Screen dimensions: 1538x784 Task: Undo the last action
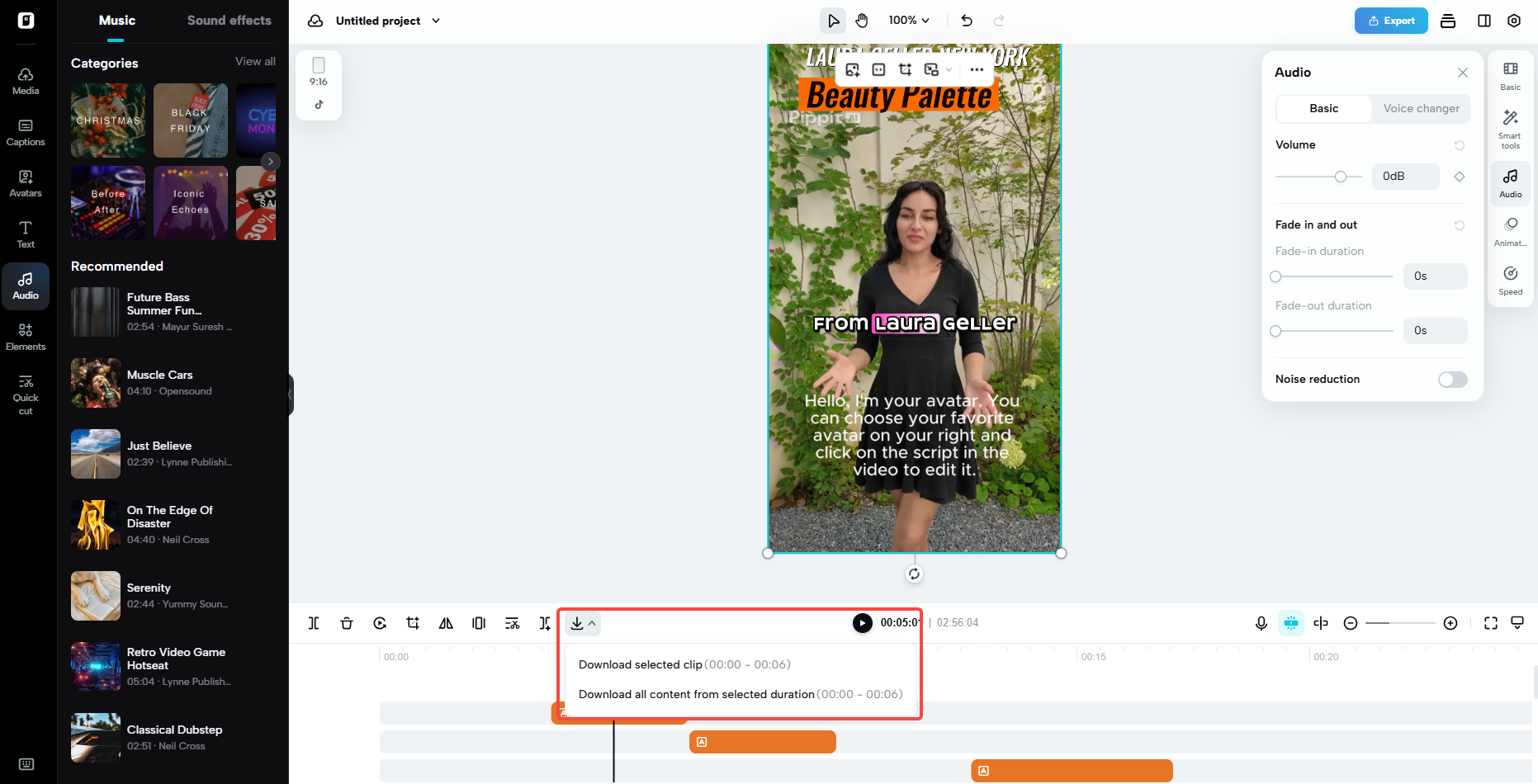pyautogui.click(x=967, y=21)
